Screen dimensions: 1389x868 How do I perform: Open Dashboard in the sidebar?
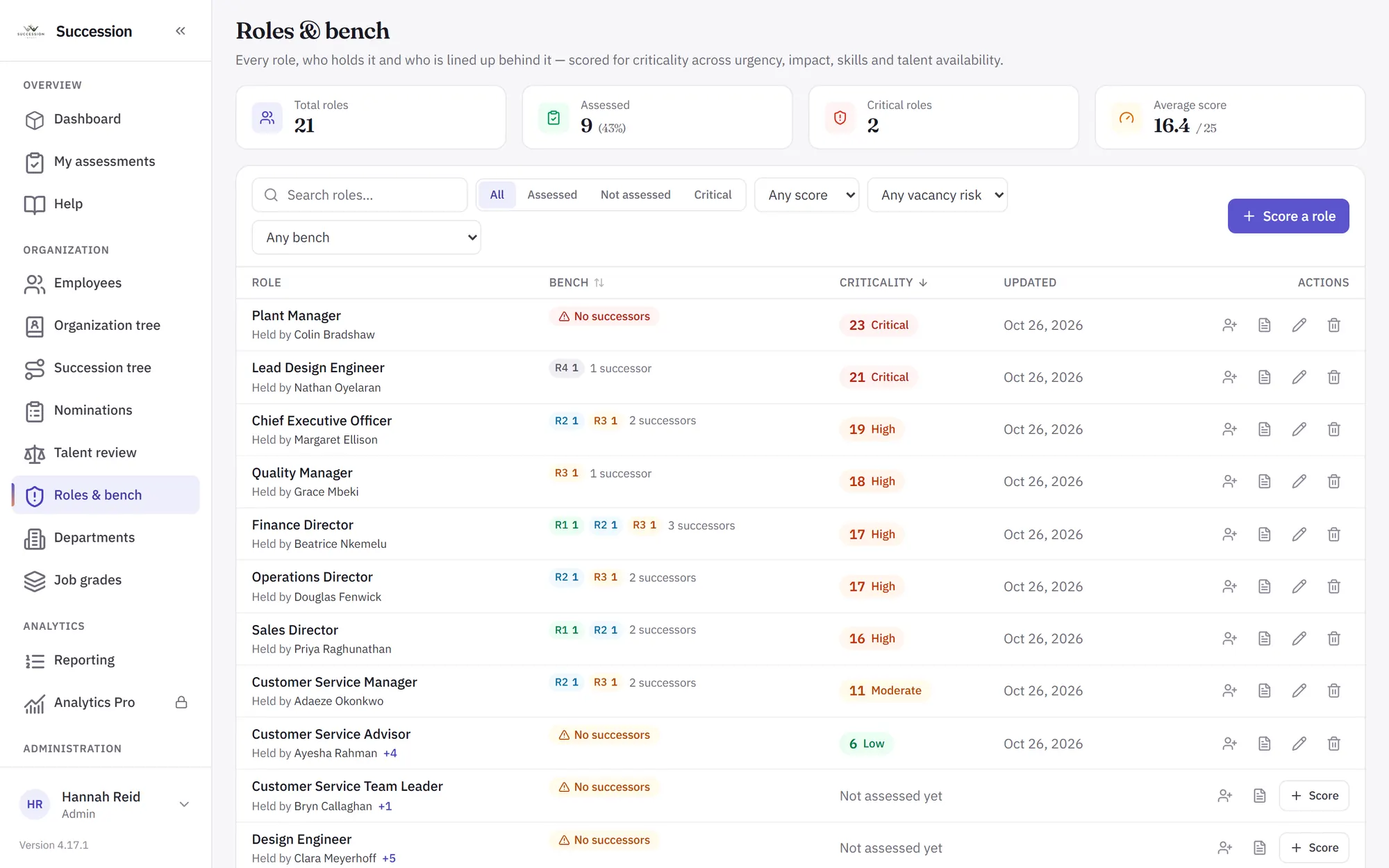[106, 119]
